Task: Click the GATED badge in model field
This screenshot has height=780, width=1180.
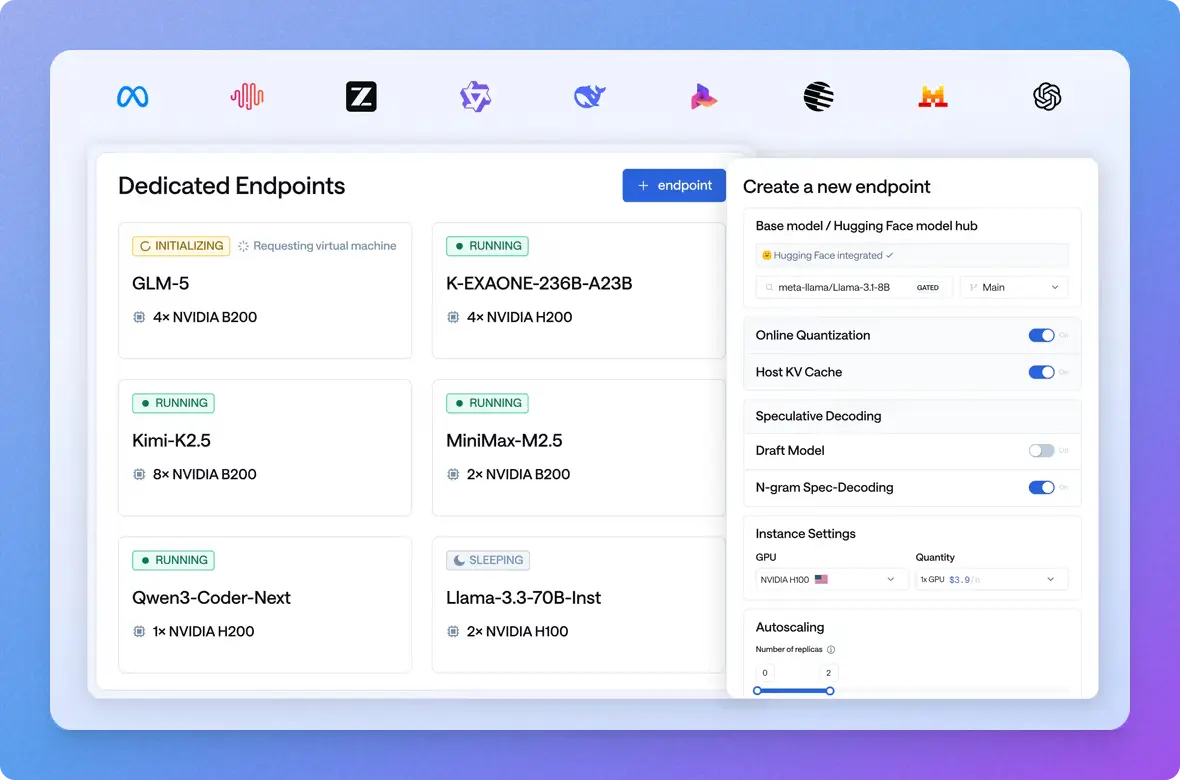Action: 928,288
